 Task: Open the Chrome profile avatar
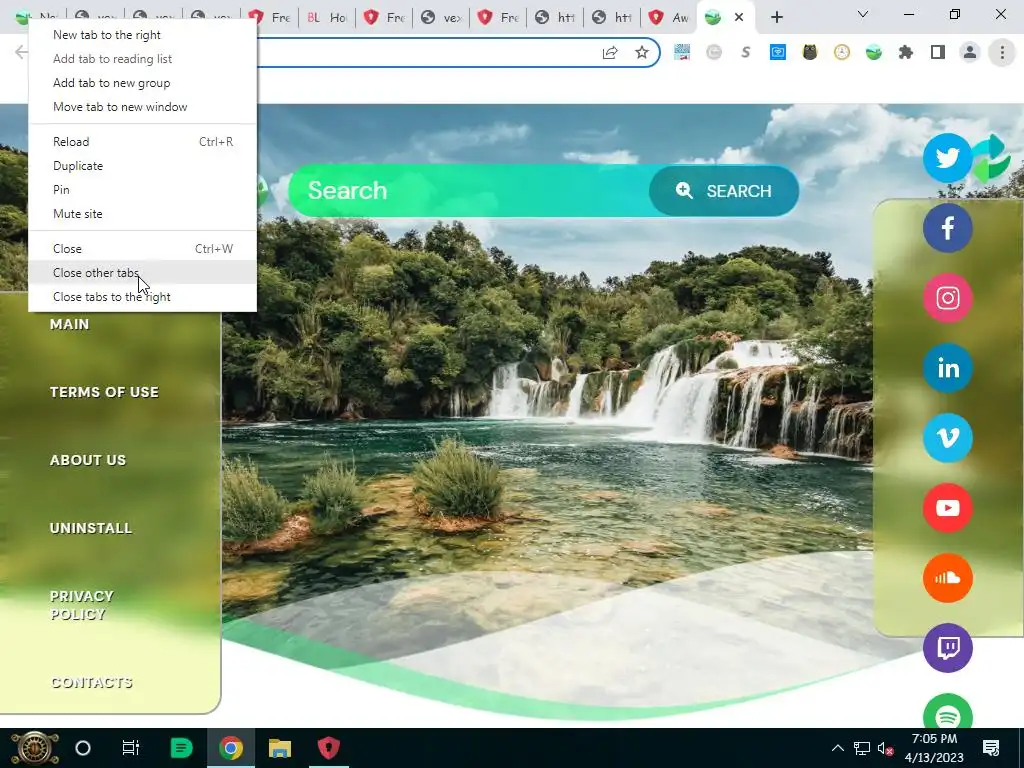970,52
